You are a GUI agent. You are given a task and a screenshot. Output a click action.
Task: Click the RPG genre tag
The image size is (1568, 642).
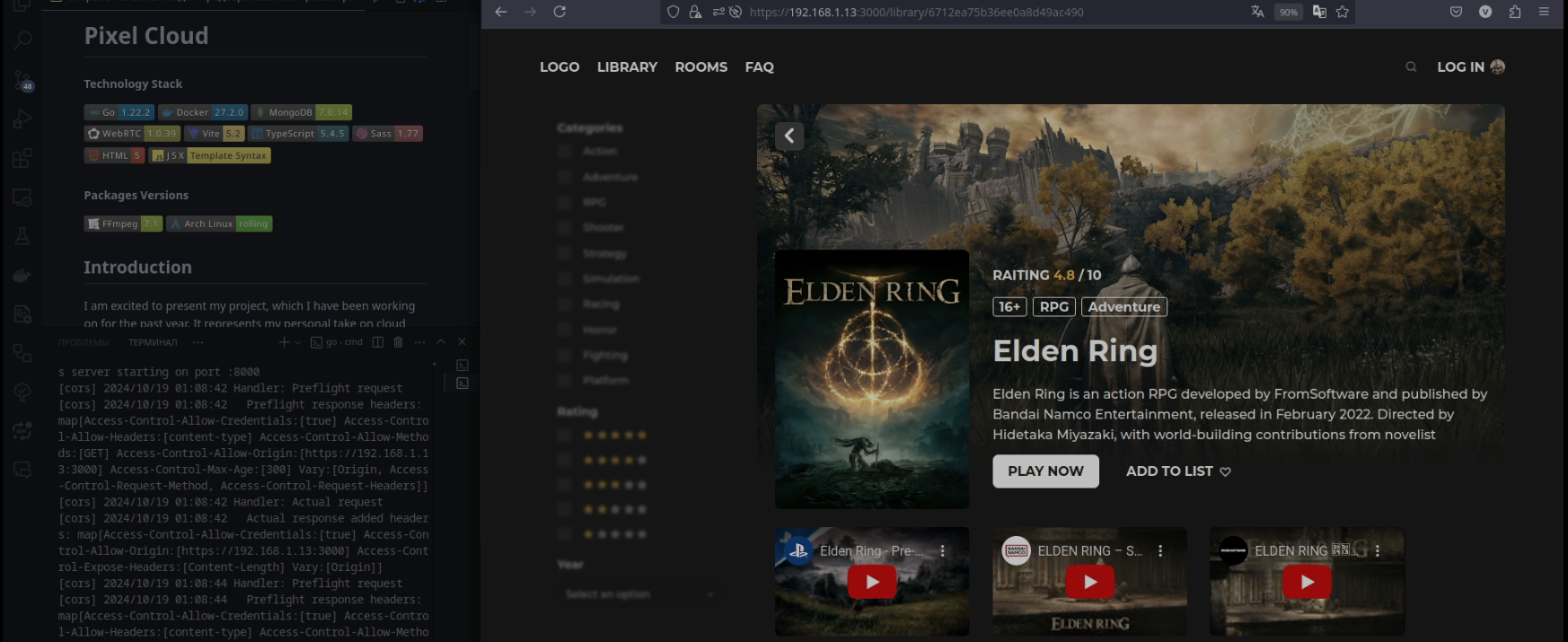pyautogui.click(x=1054, y=307)
